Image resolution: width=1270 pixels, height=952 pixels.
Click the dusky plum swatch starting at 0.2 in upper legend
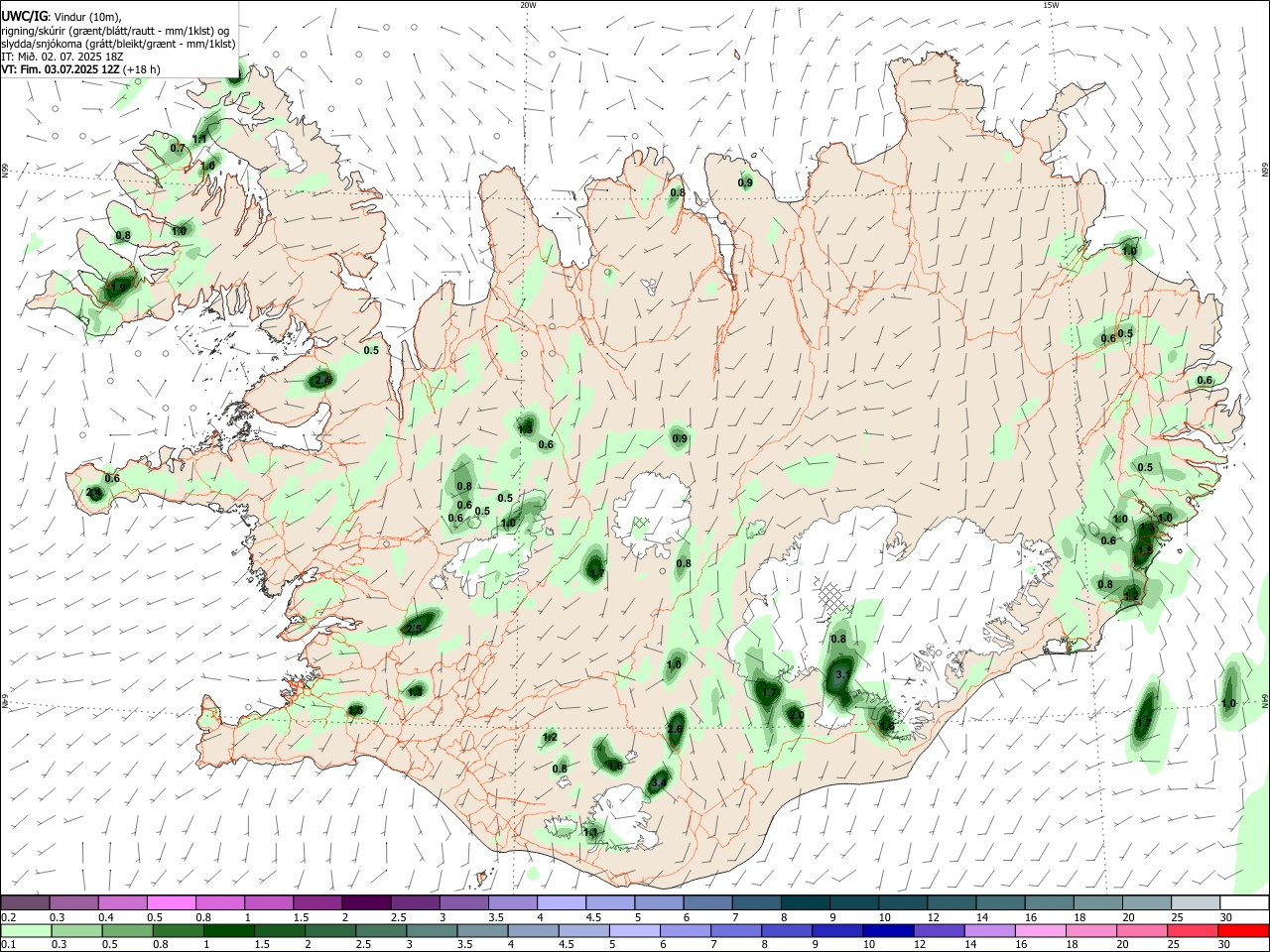[25, 902]
